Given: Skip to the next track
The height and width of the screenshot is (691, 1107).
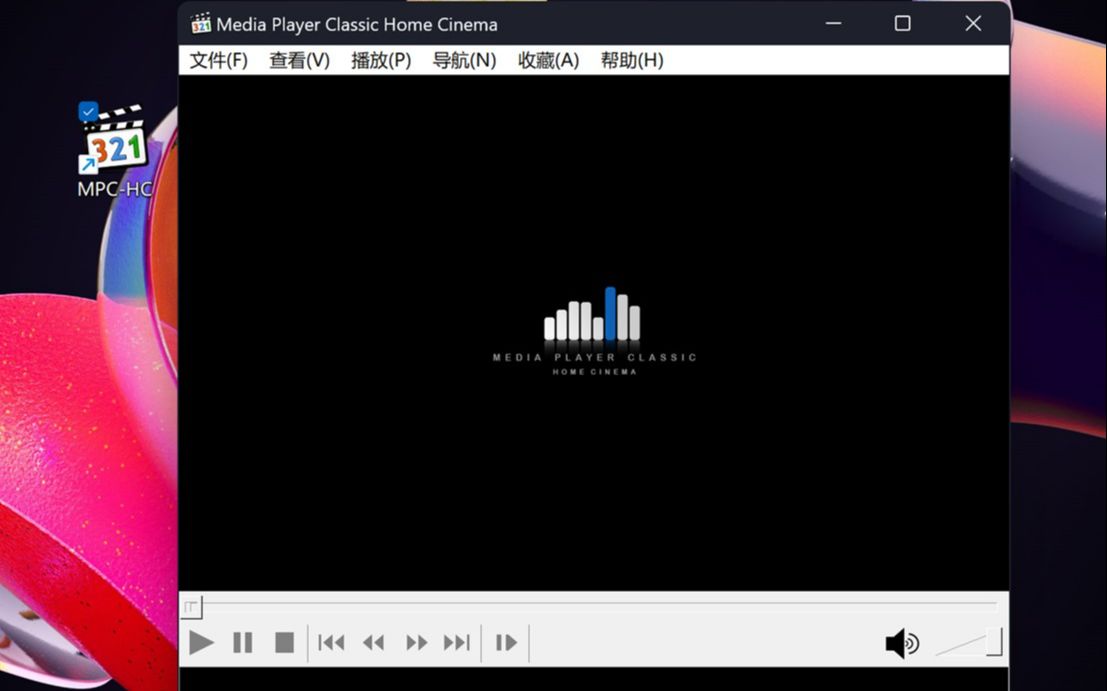Looking at the screenshot, I should click(457, 643).
